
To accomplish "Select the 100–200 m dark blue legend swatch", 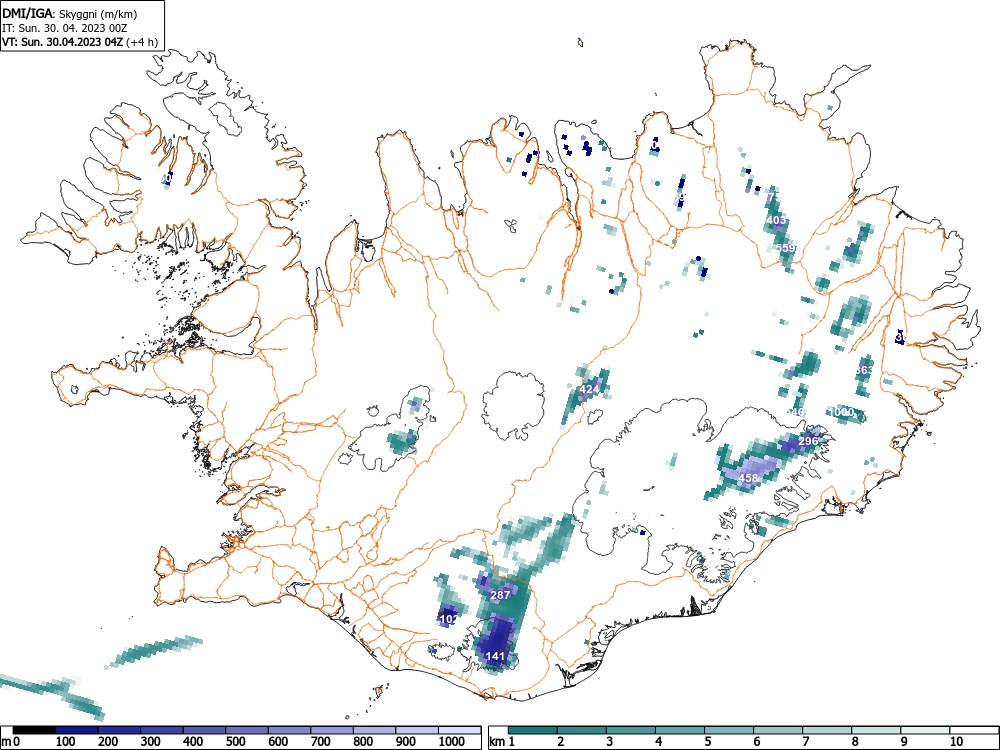I will point(77,730).
